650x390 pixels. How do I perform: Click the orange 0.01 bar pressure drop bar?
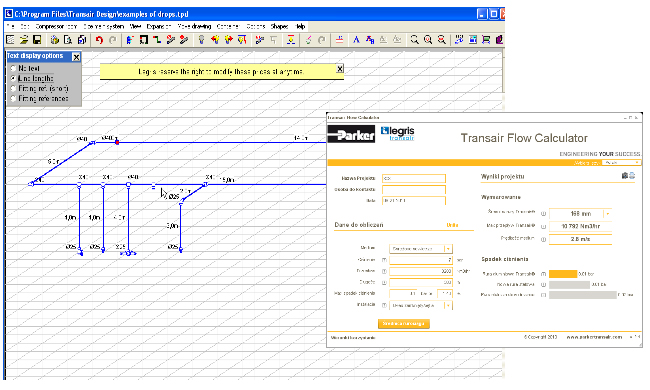coord(563,274)
